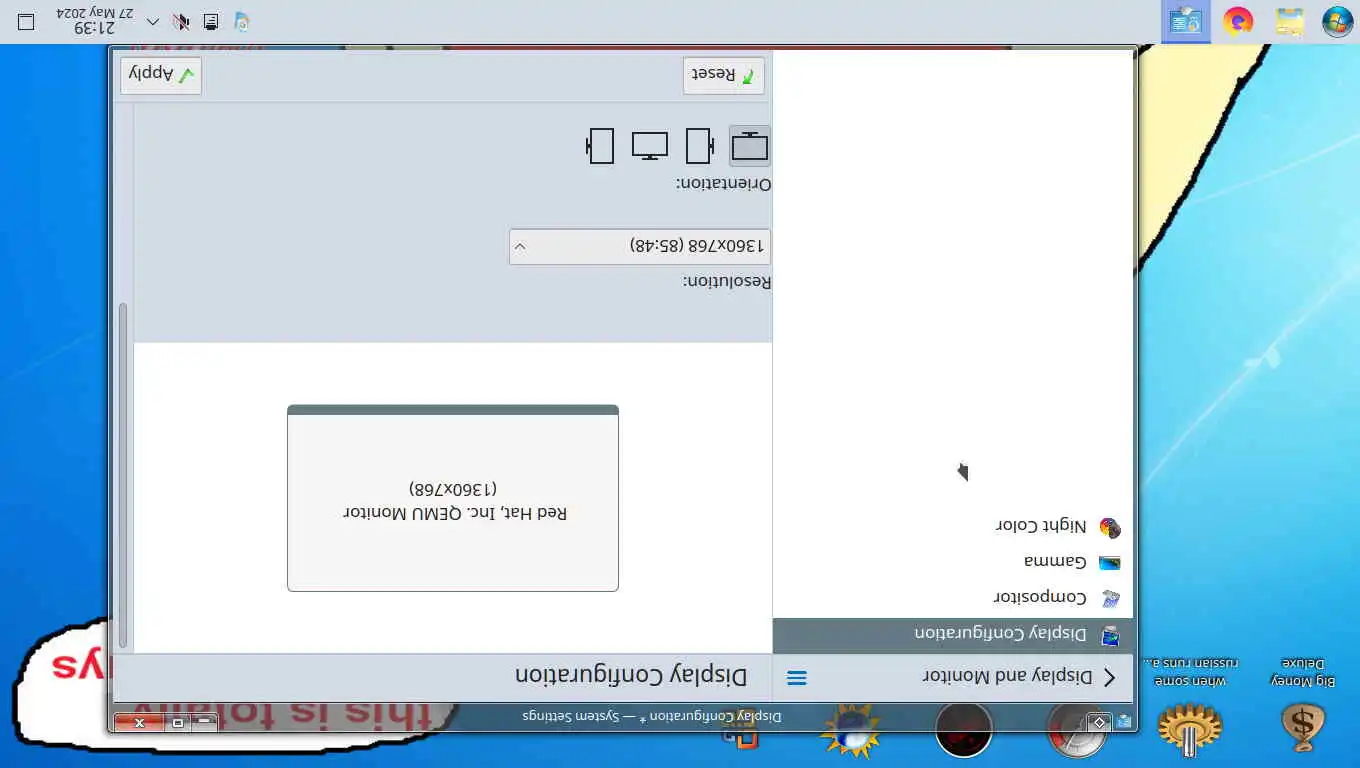1360x768 pixels.
Task: Open the System Settings hamburger menu
Action: [797, 678]
